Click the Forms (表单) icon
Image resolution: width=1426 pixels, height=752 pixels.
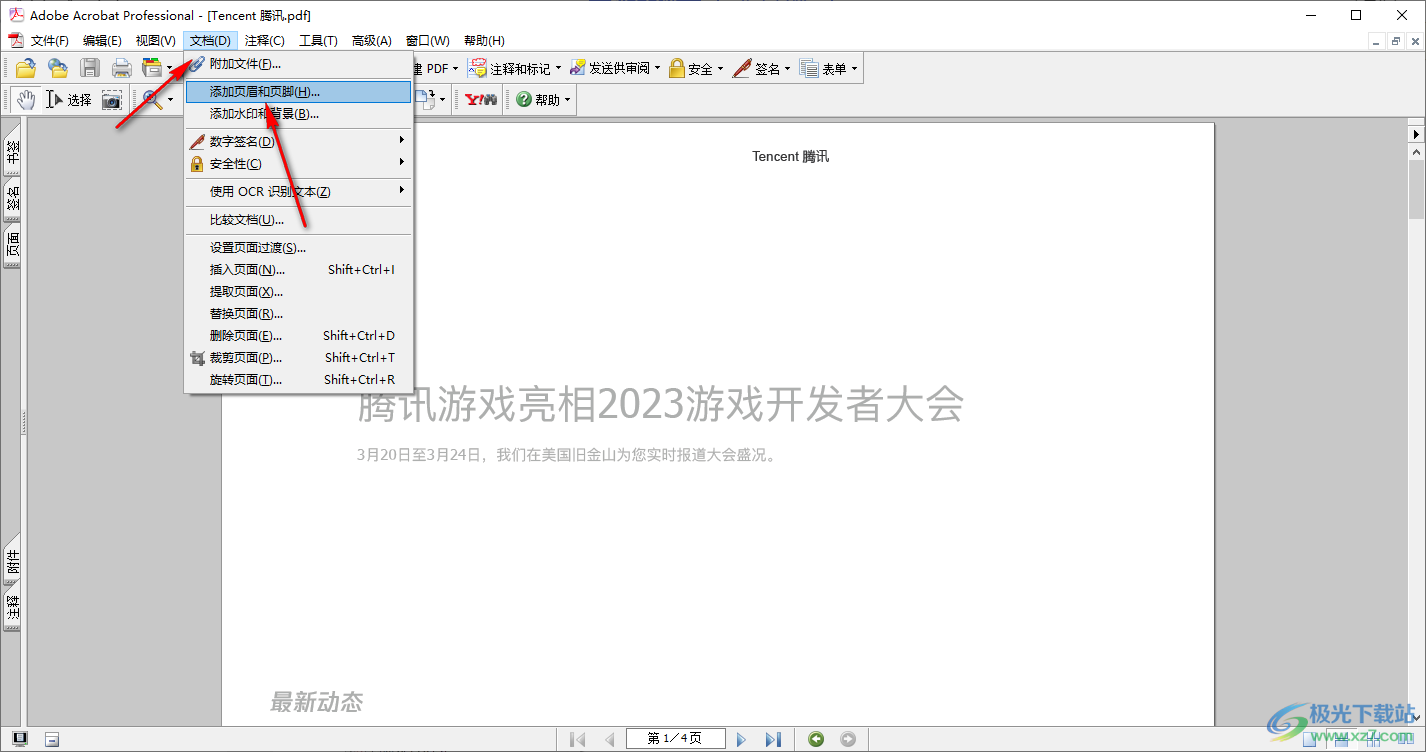point(810,68)
